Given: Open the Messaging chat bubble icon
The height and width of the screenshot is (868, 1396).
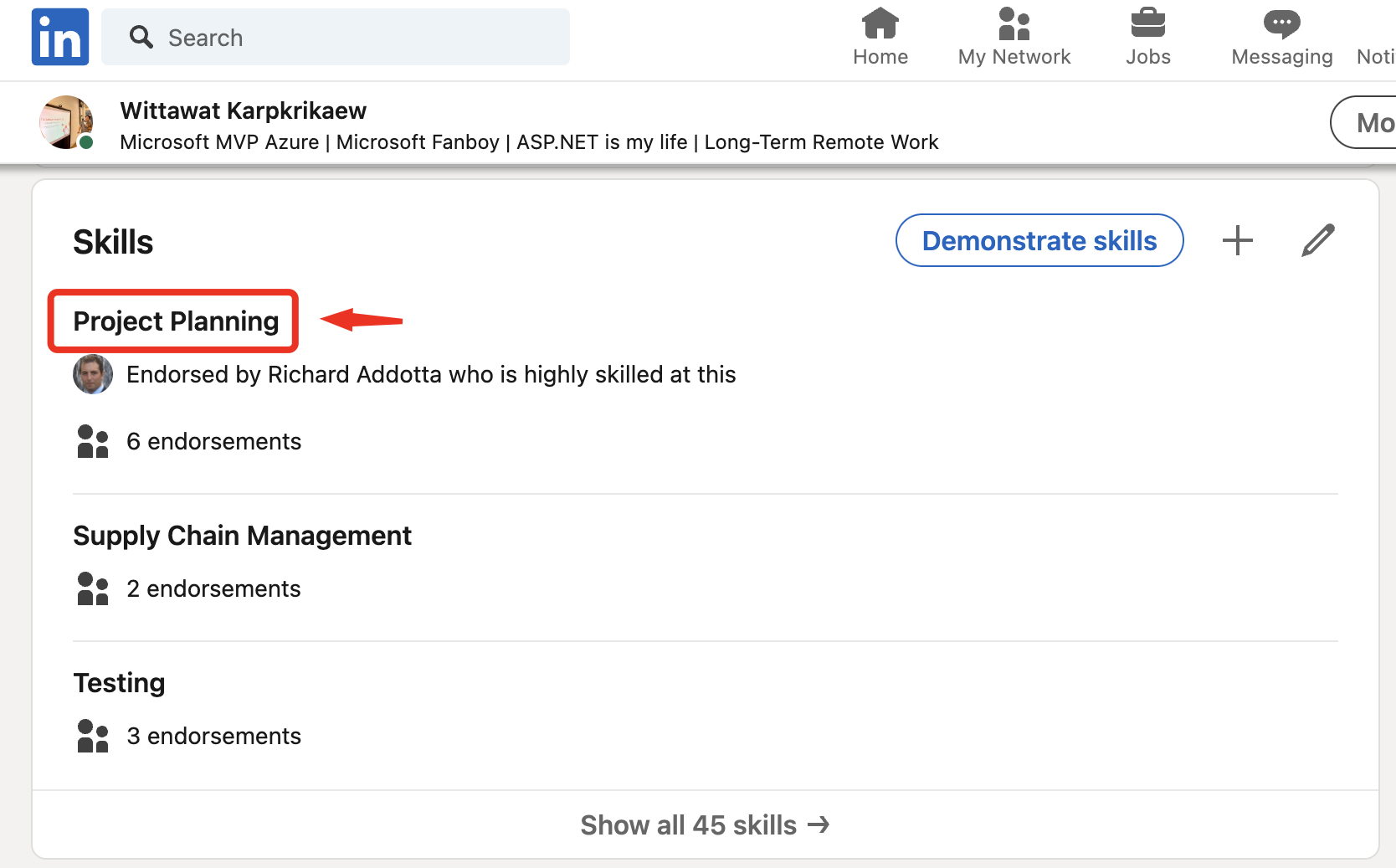Looking at the screenshot, I should 1281,23.
